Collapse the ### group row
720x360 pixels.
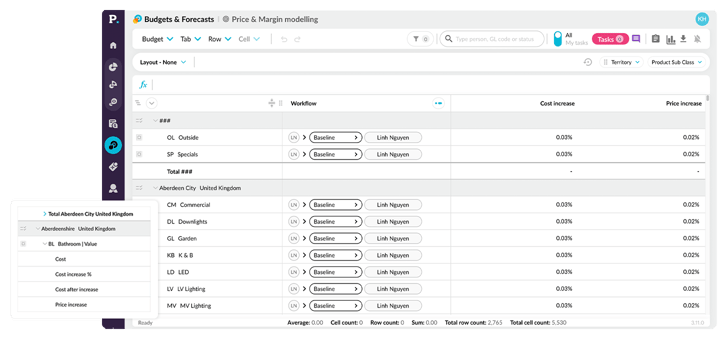pyautogui.click(x=156, y=121)
